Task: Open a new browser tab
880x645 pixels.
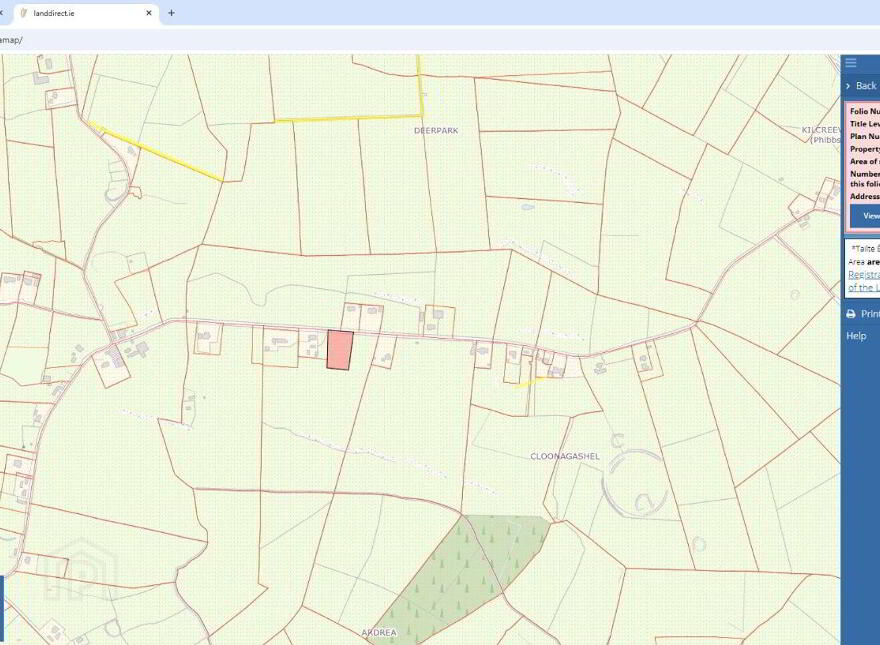Action: pyautogui.click(x=171, y=13)
